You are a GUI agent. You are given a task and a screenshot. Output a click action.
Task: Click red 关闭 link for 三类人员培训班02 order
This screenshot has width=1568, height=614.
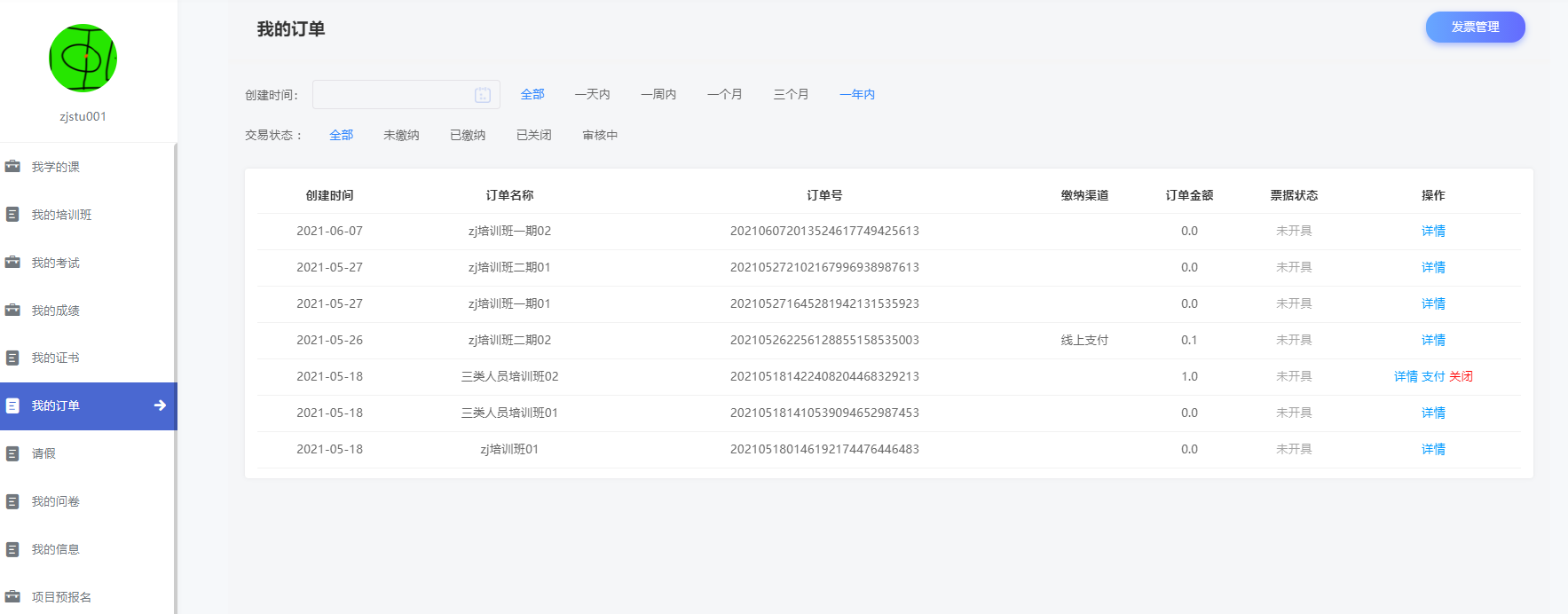click(1461, 376)
